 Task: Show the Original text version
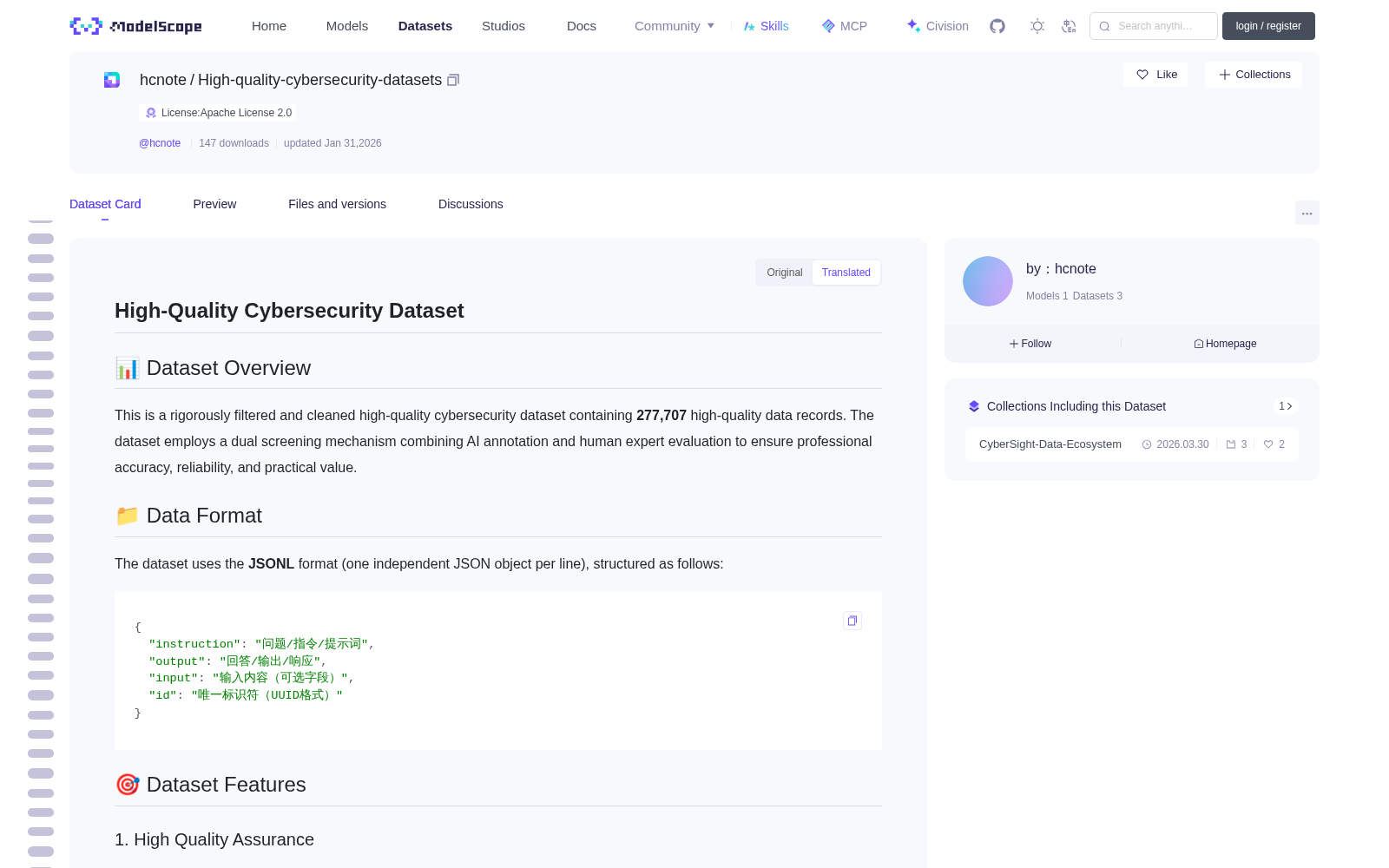785,273
